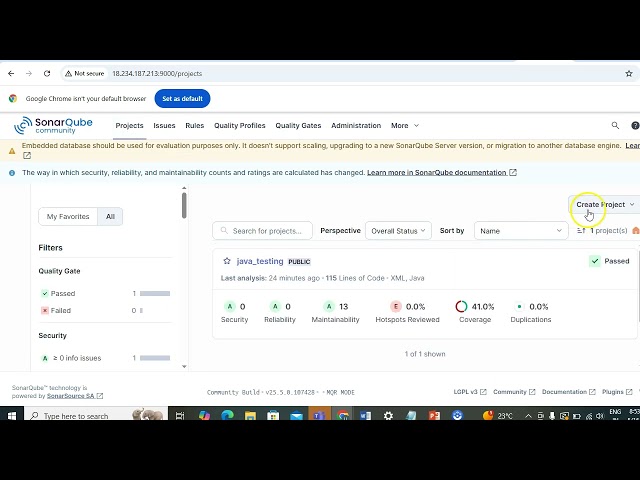The width and height of the screenshot is (640, 480).
Task: Open the Issues tab
Action: coord(164,126)
